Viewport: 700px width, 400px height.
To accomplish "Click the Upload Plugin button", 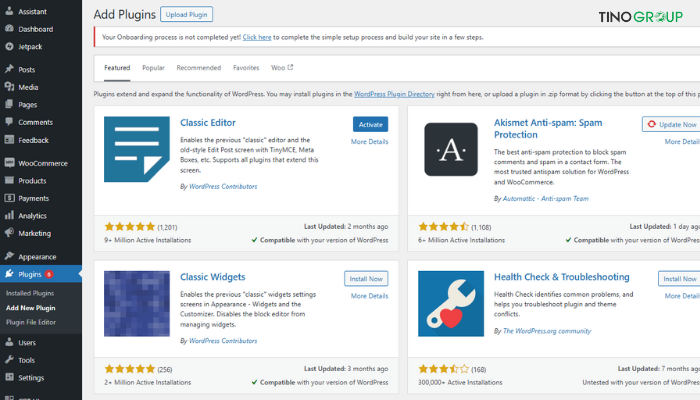I will pos(186,14).
